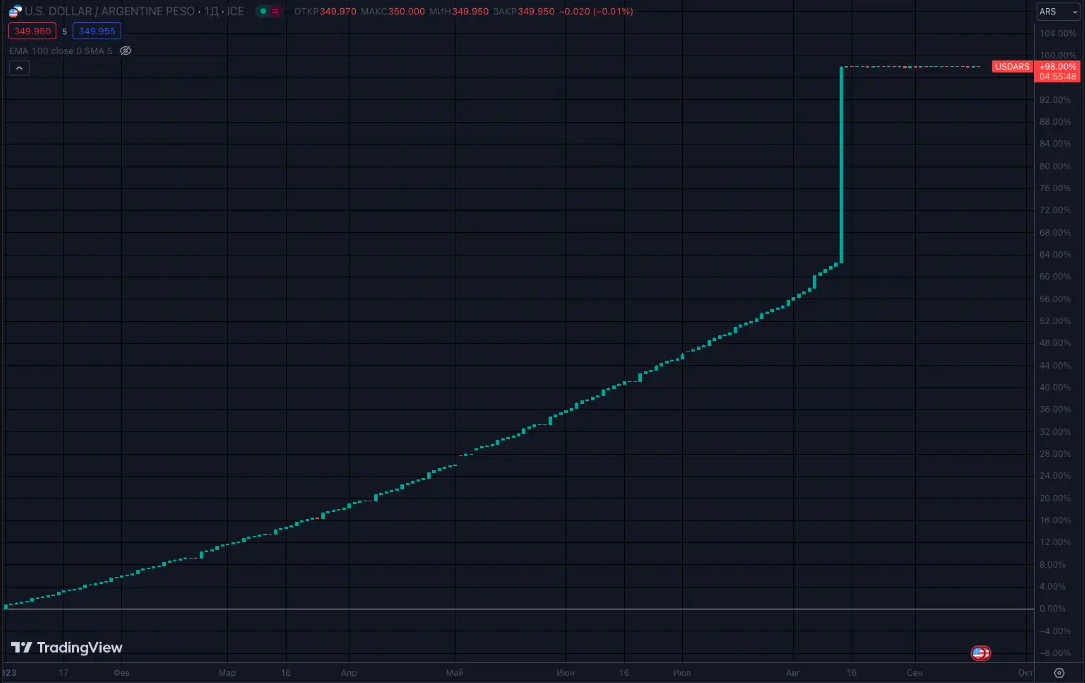This screenshot has width=1085, height=683.
Task: Click the tall green August devaluation candle
Action: 841,165
